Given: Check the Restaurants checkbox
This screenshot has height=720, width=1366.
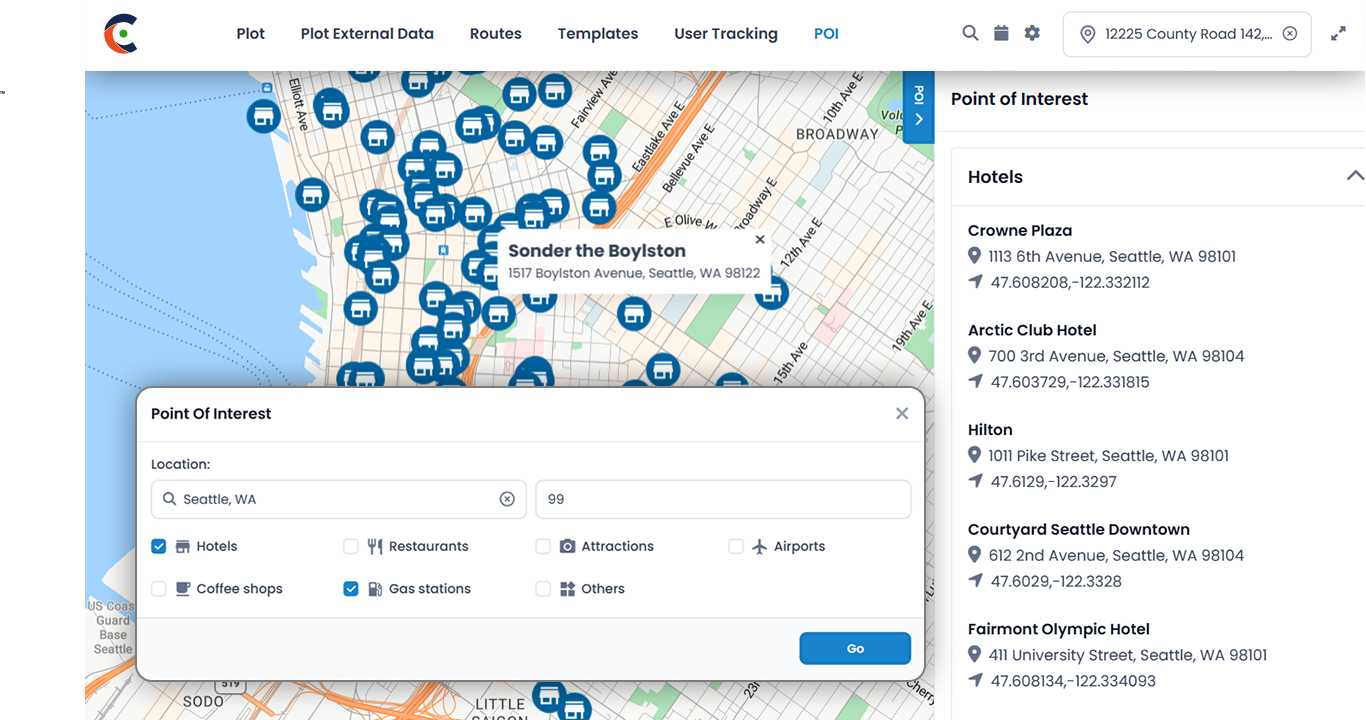Looking at the screenshot, I should [x=351, y=547].
